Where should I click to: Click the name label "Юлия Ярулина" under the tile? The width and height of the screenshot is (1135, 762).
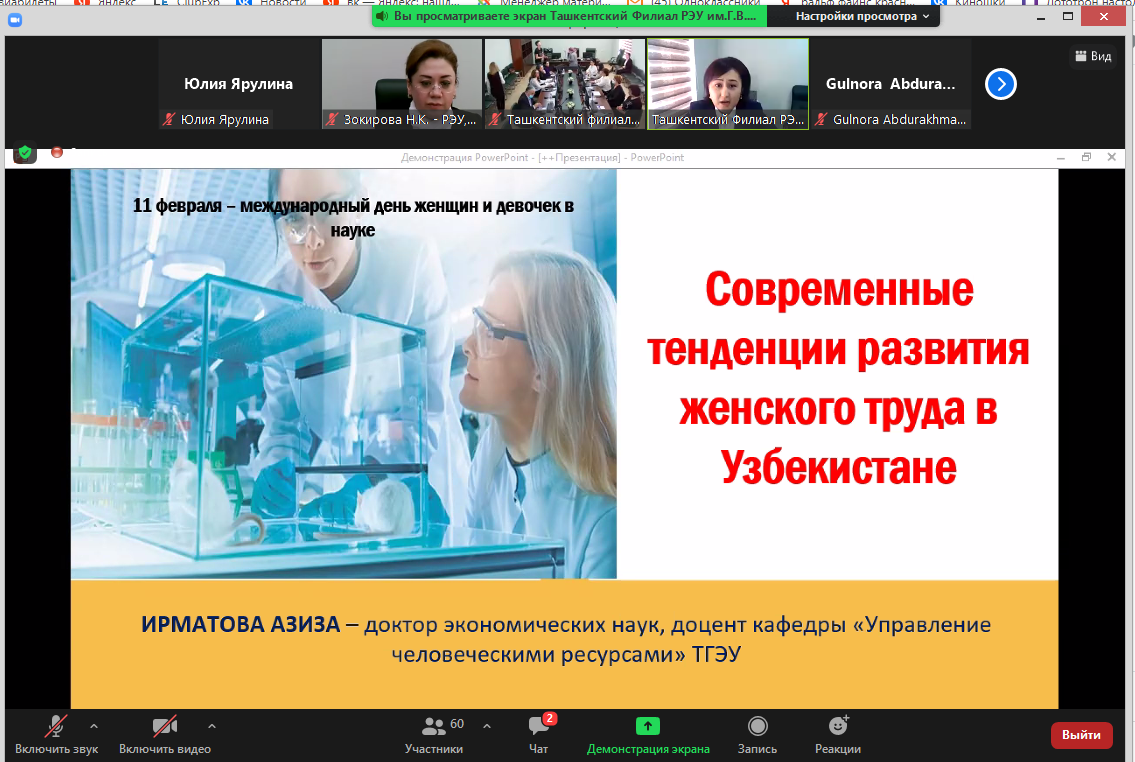pyautogui.click(x=224, y=119)
